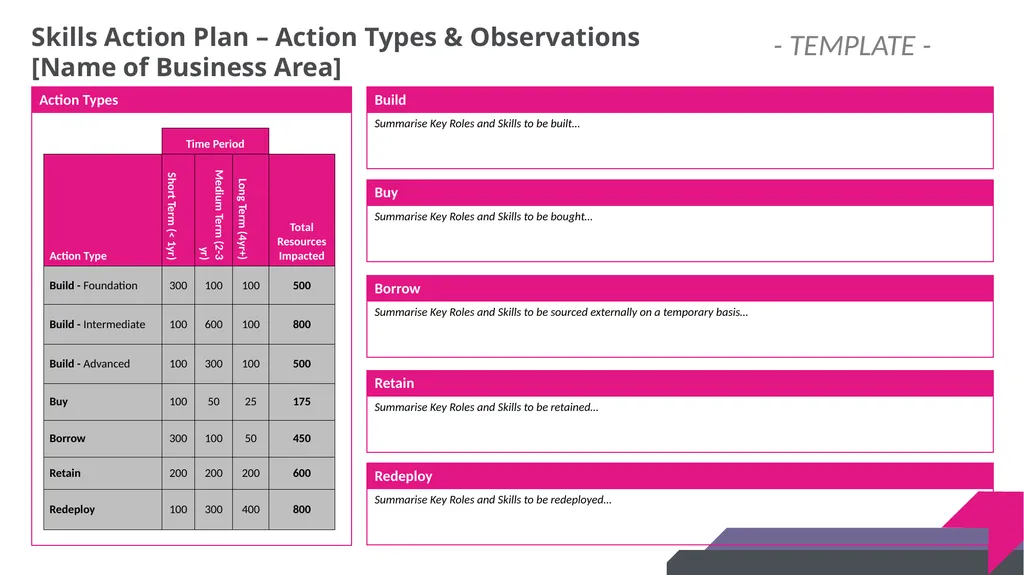The height and width of the screenshot is (575, 1024).
Task: Select the Buy row total 175
Action: tap(302, 402)
